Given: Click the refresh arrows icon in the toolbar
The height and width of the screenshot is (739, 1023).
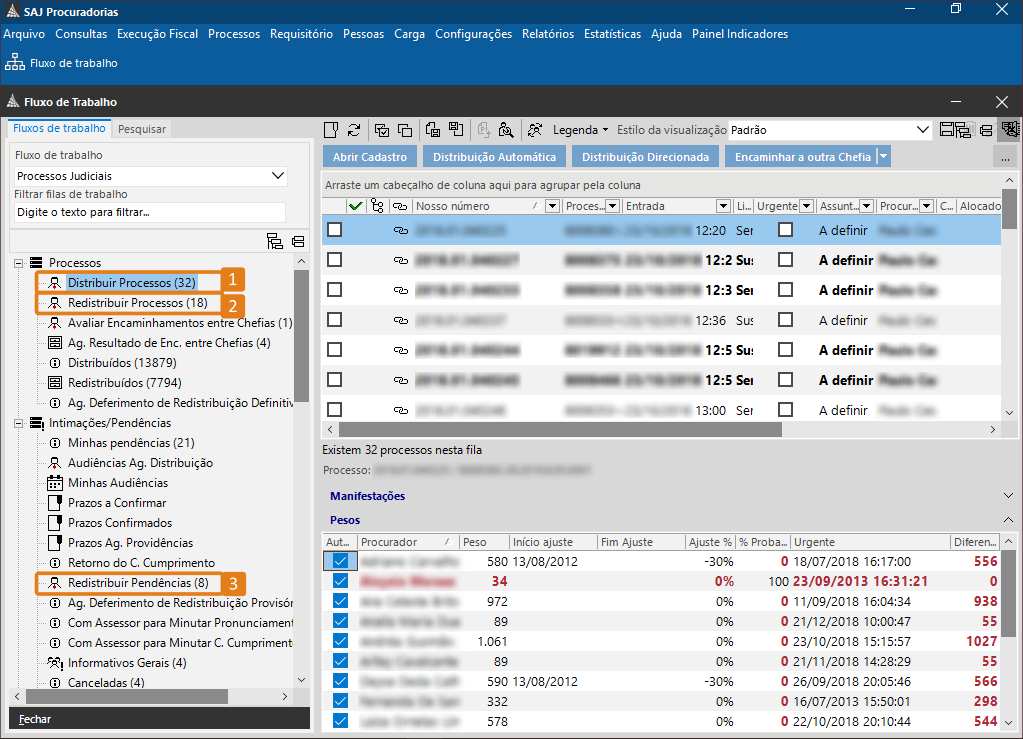Looking at the screenshot, I should (x=354, y=130).
